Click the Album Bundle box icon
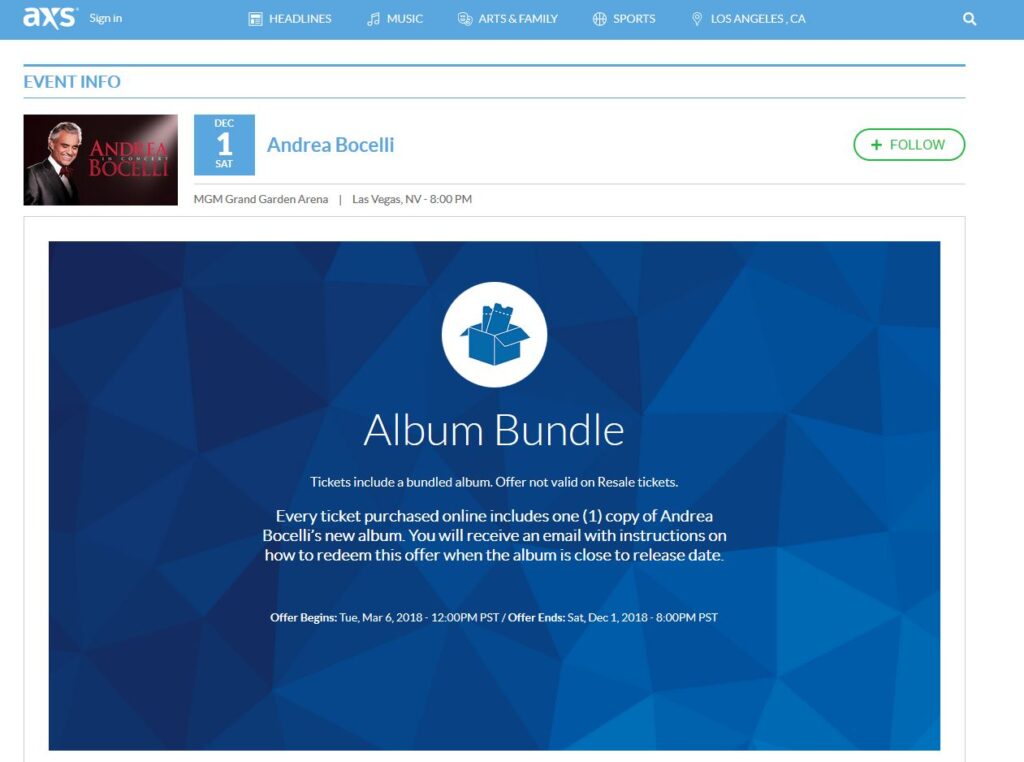 pos(494,334)
